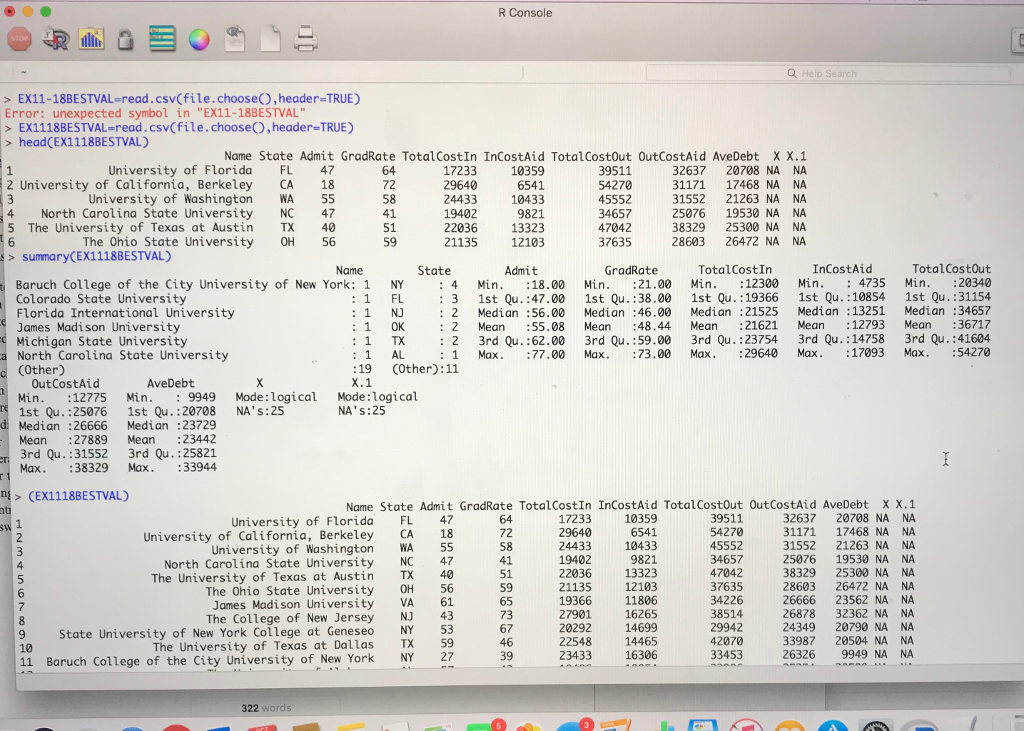Screen dimensions: 1024x731
Task: Click the padlock authentication toolbar icon
Action: pyautogui.click(x=125, y=38)
